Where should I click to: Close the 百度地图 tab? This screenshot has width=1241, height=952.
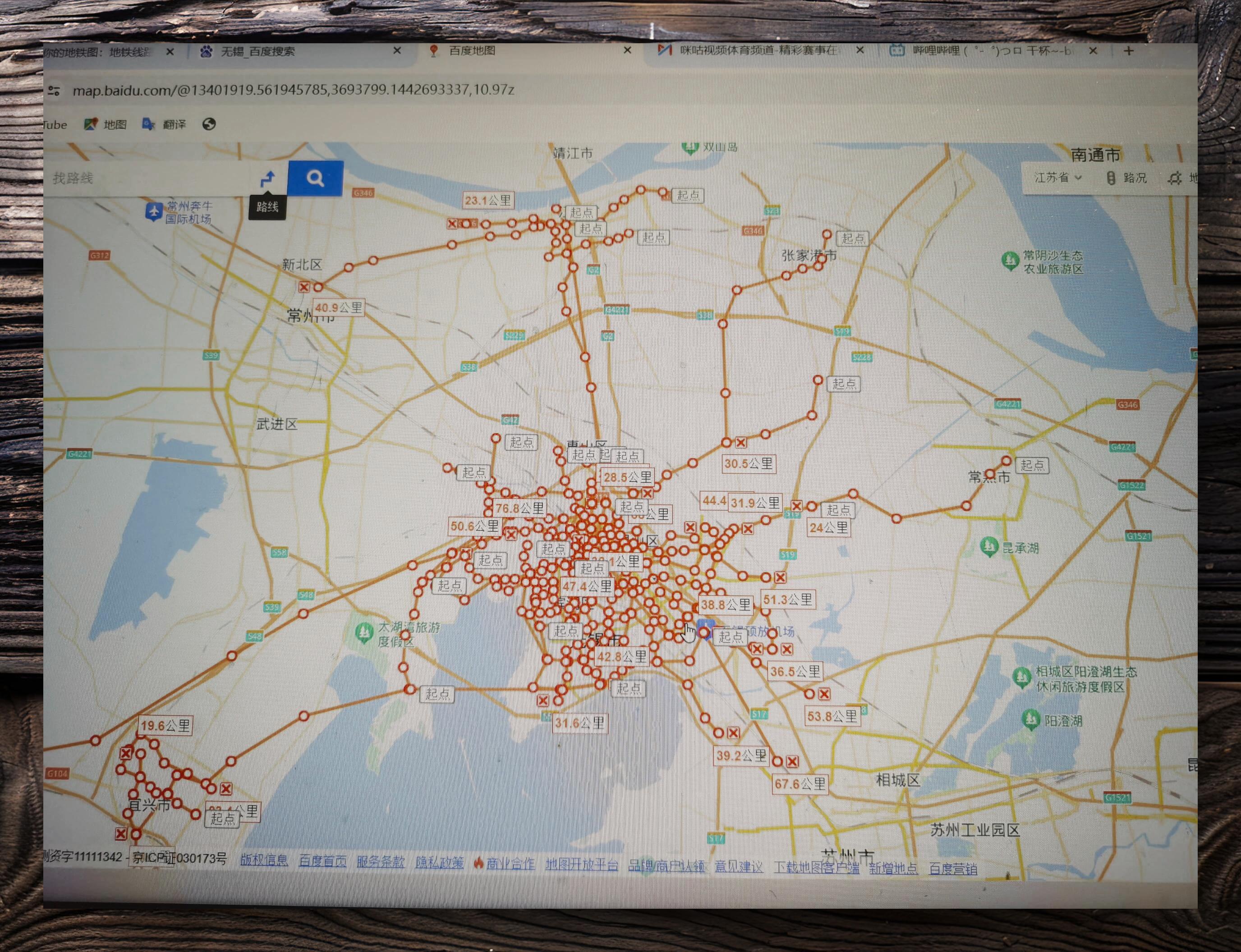[x=627, y=50]
